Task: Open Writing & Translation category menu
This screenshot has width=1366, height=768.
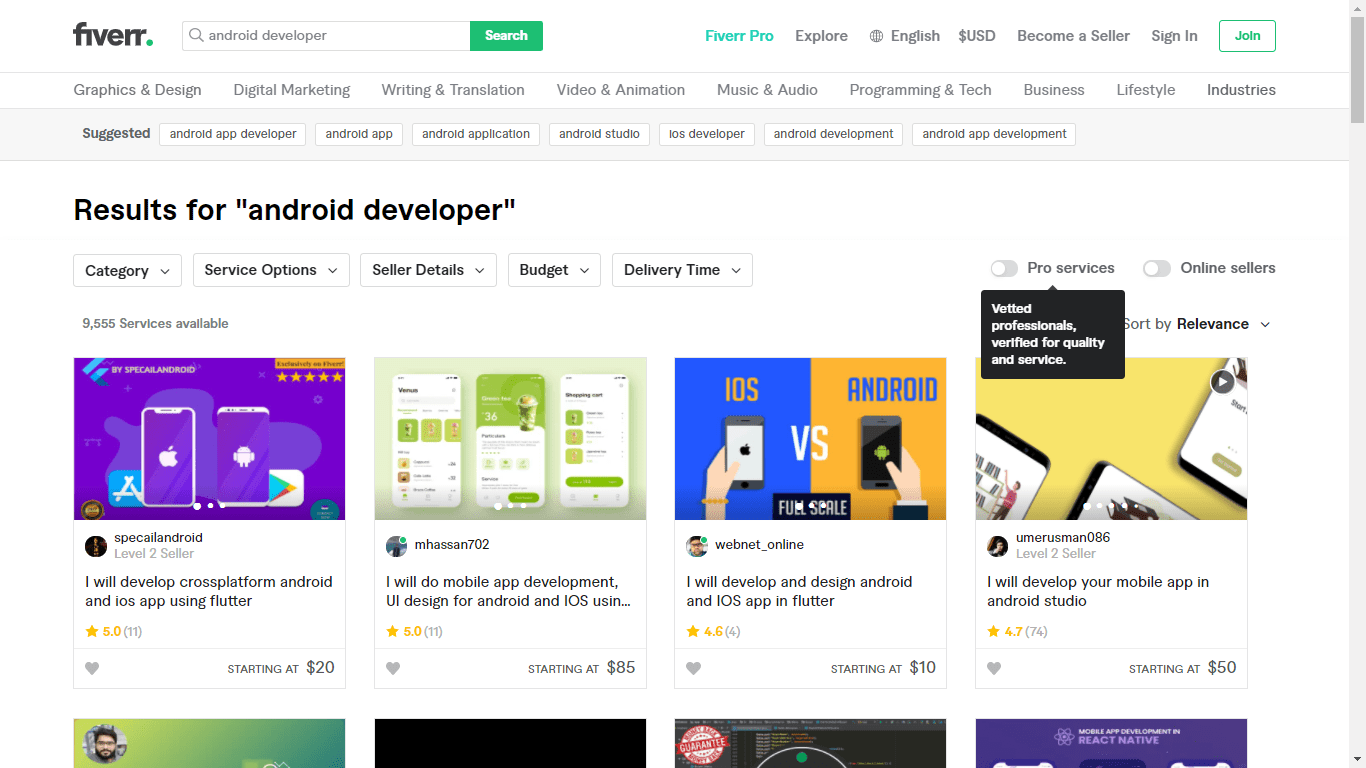Action: (x=453, y=90)
